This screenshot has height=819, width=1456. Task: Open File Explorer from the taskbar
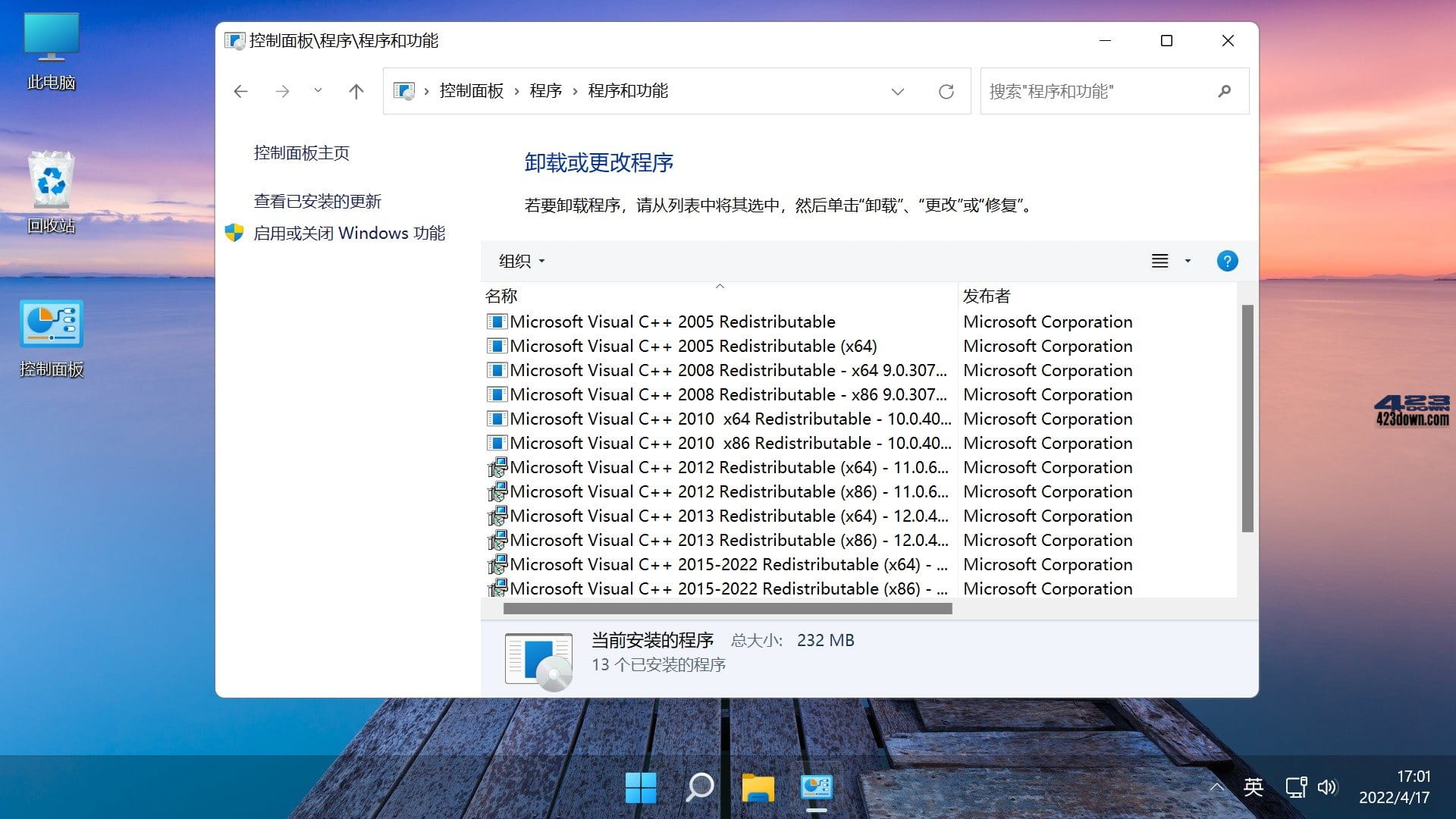[x=758, y=789]
